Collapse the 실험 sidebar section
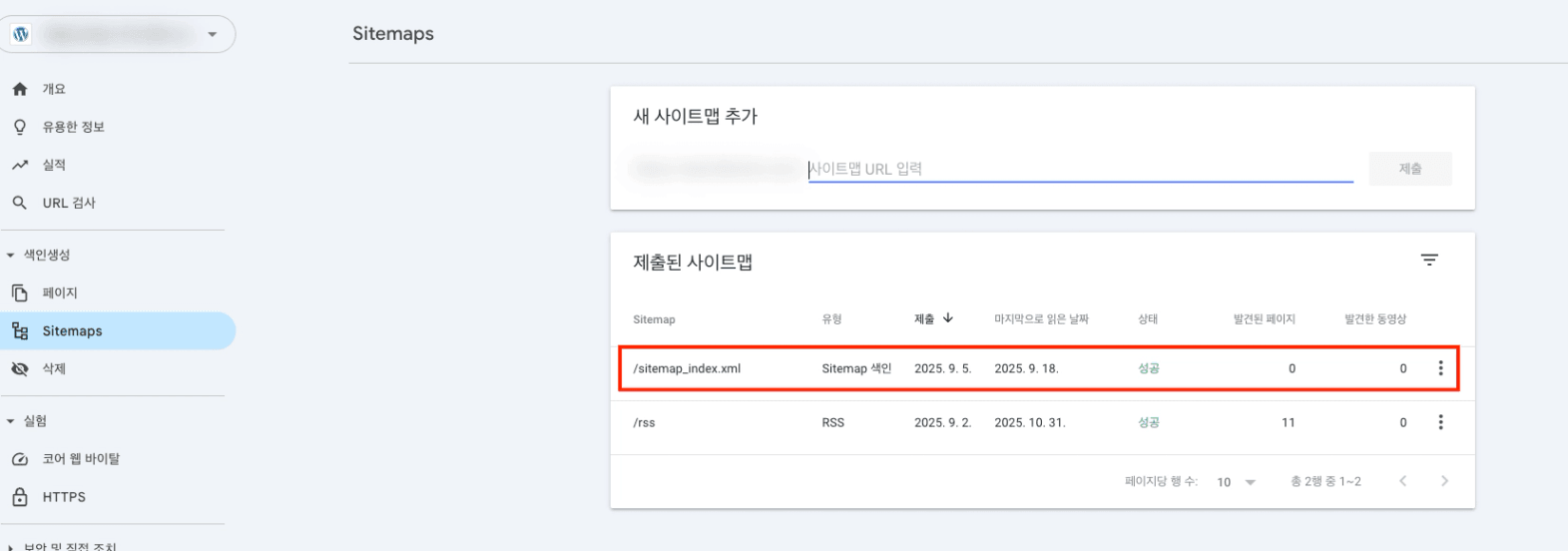1568x551 pixels. 11,421
